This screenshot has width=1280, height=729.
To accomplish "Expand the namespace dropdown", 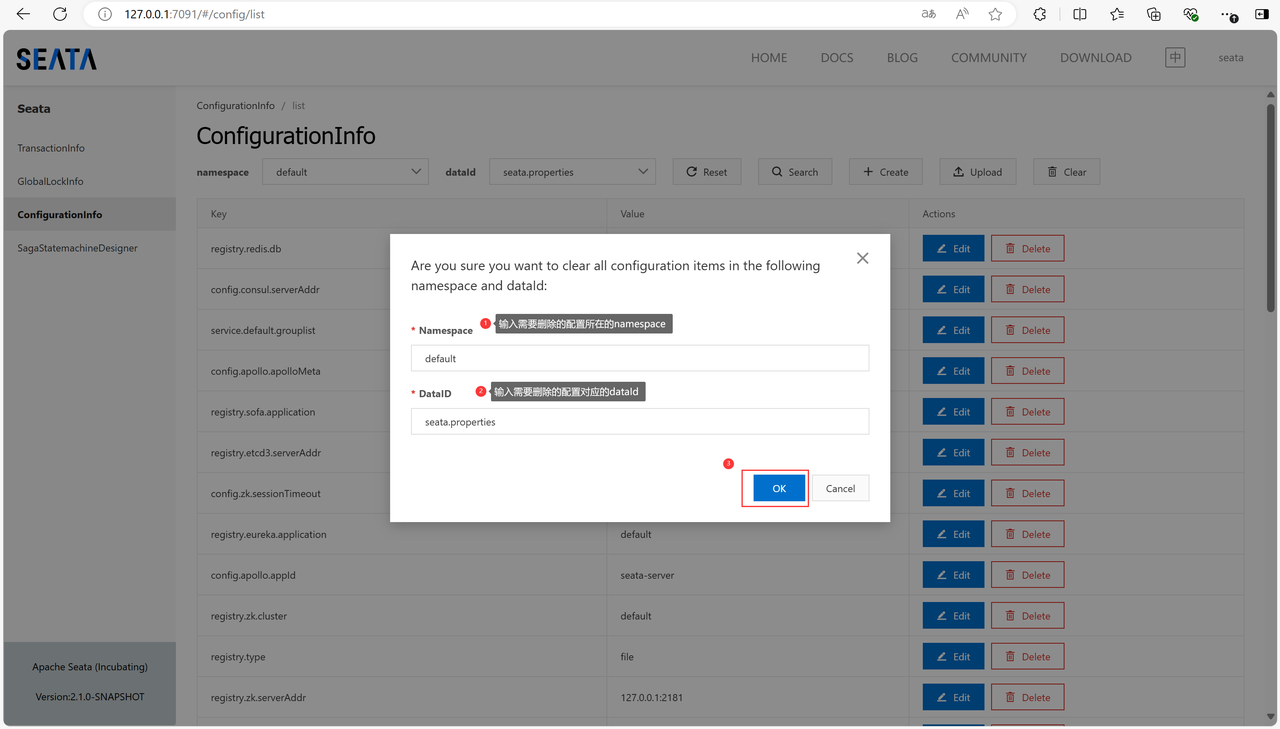I will point(345,172).
